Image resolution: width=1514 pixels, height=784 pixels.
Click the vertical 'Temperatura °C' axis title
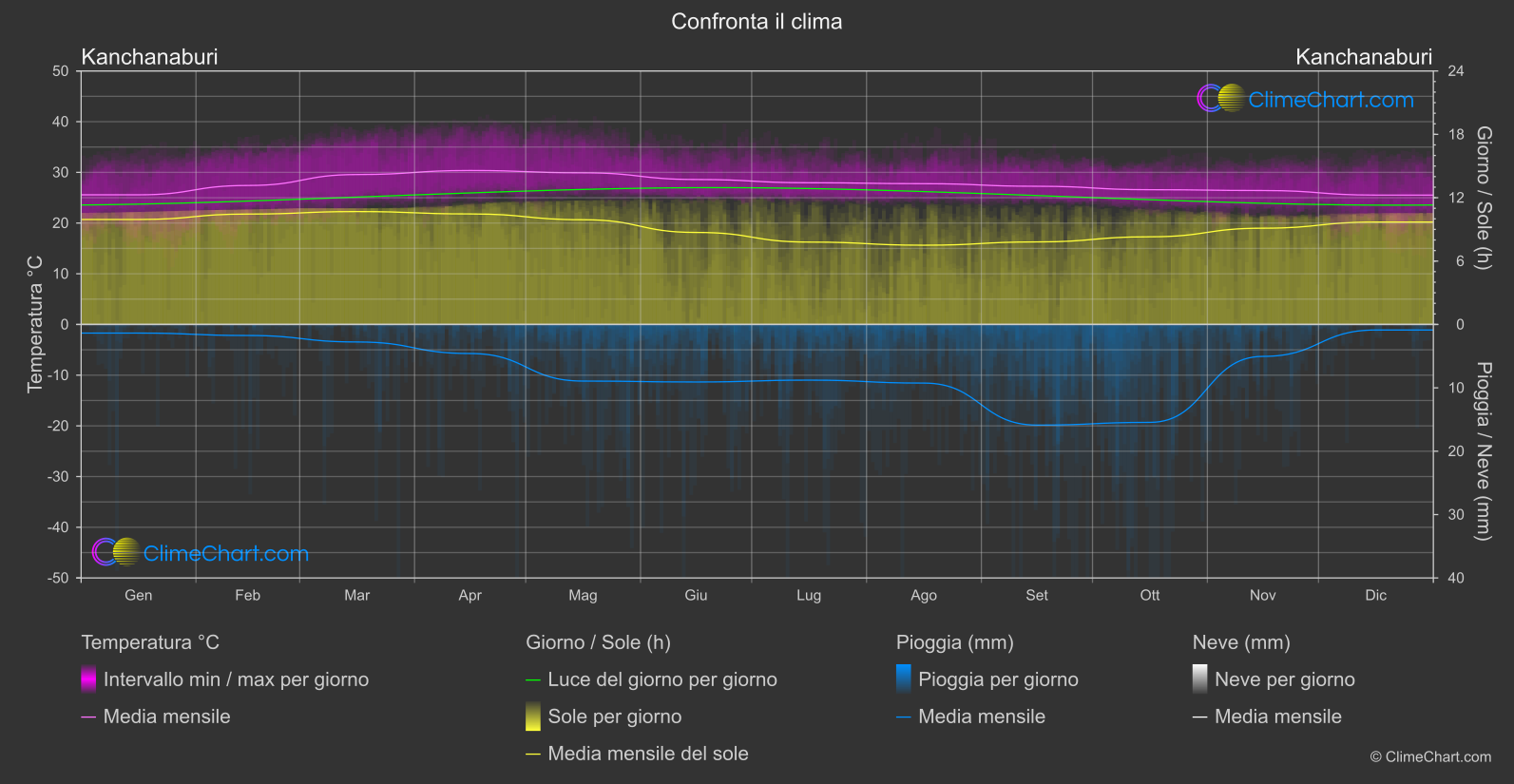[x=35, y=324]
